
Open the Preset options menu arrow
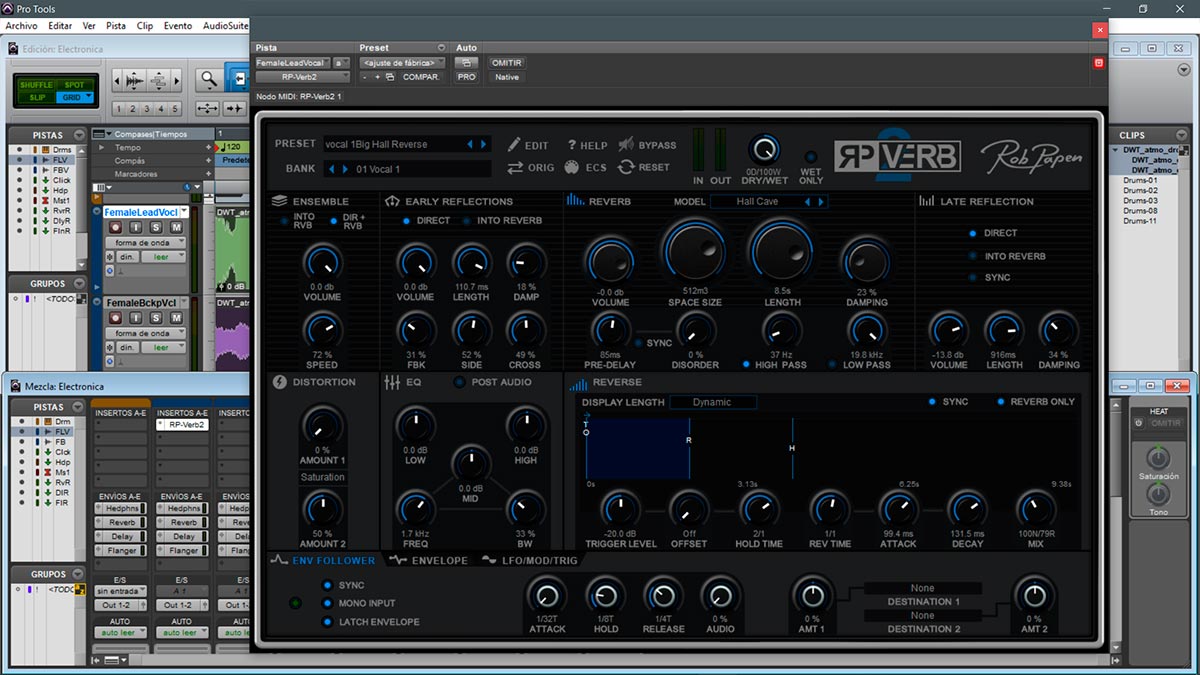441,48
